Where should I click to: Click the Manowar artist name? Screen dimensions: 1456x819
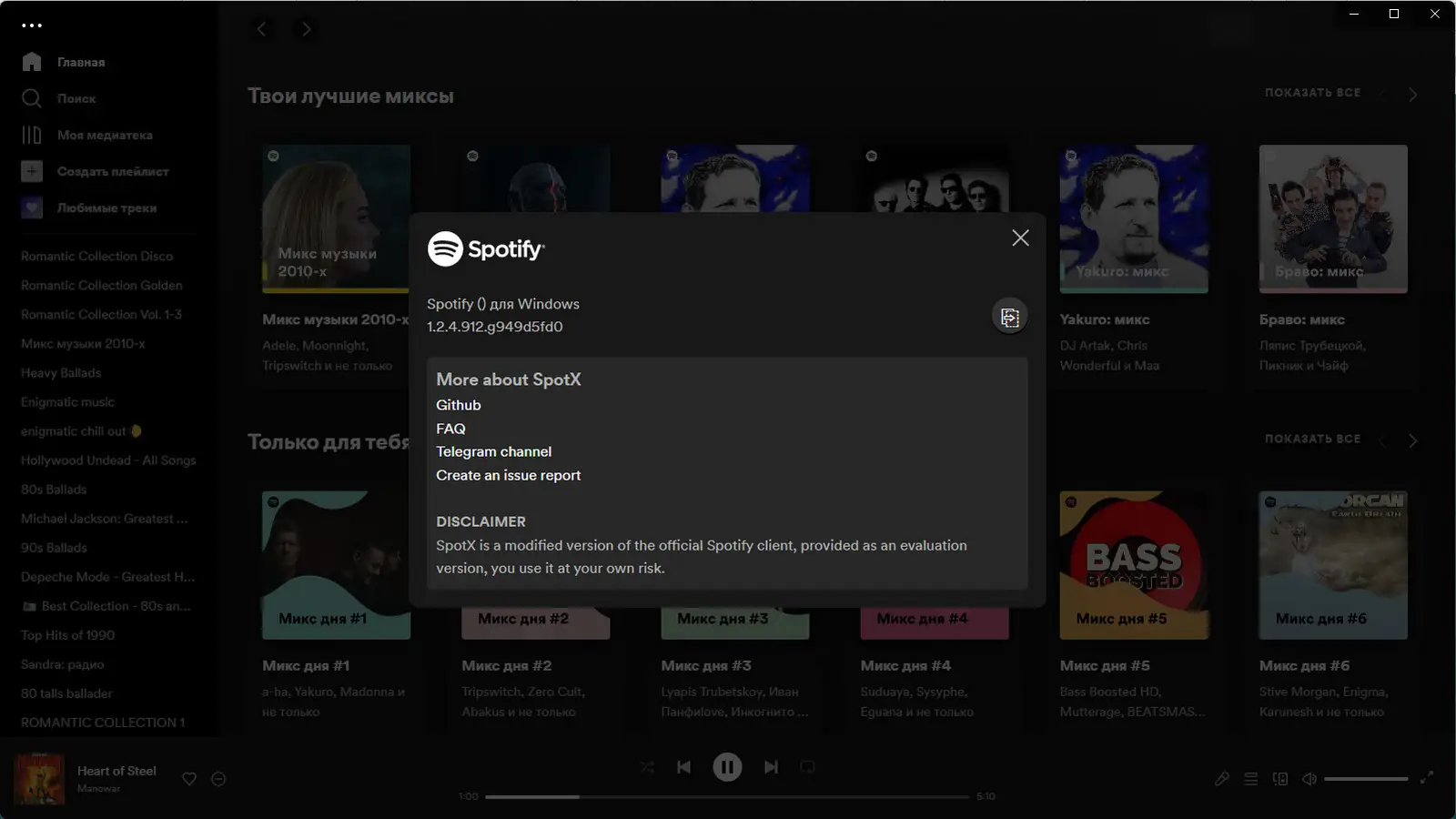pos(98,789)
